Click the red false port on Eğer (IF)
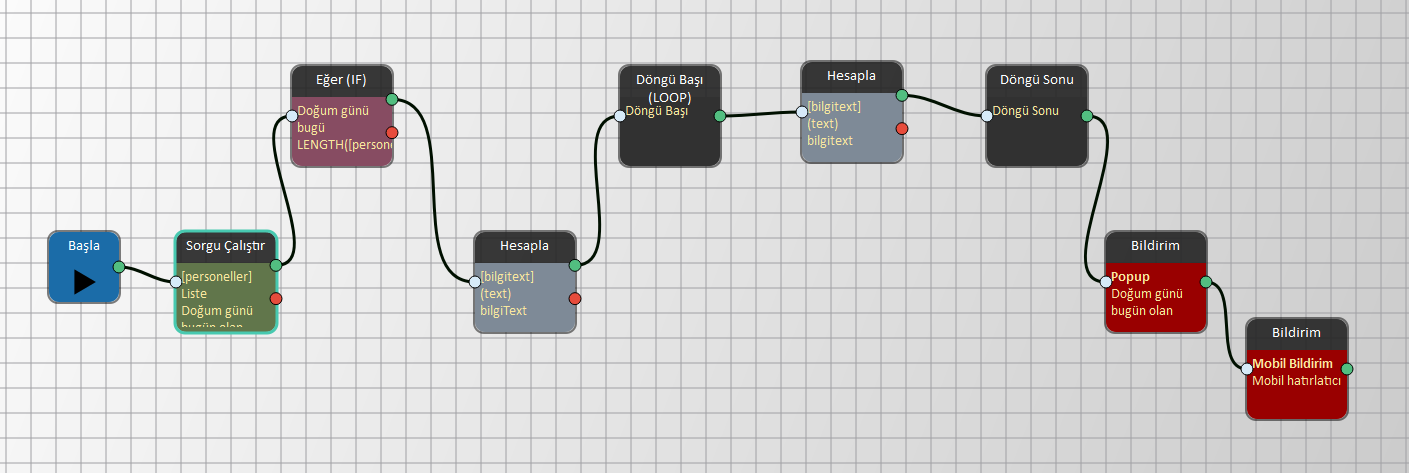Image resolution: width=1409 pixels, height=473 pixels. 392,132
